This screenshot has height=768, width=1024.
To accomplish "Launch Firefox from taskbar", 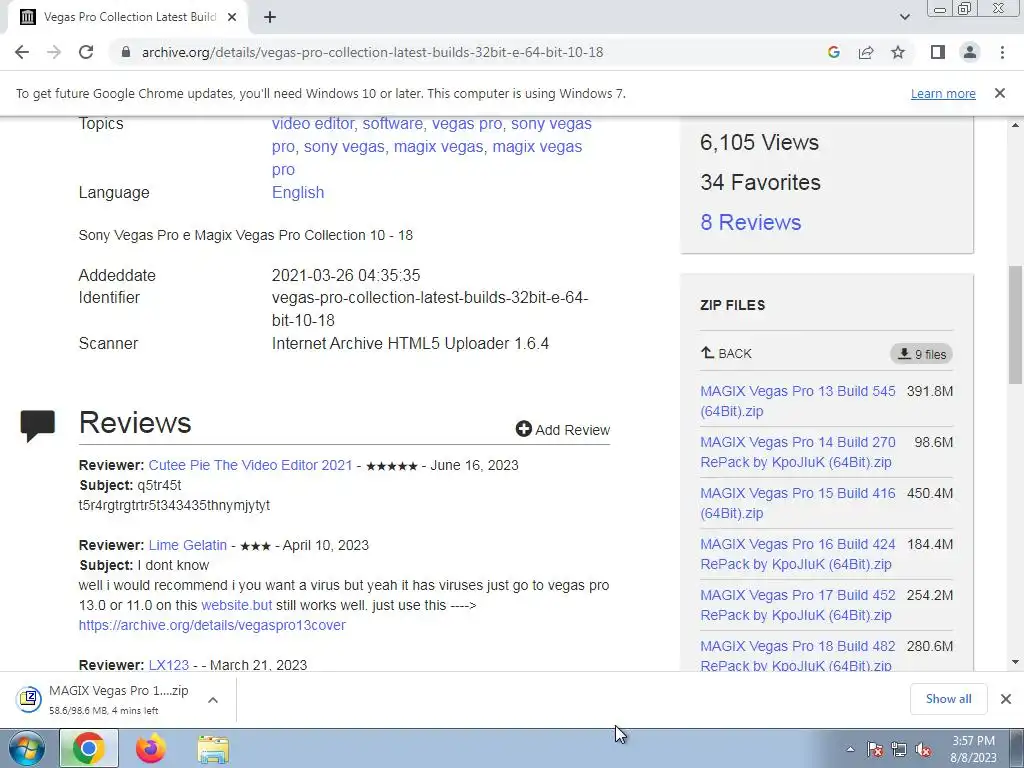I will 151,748.
